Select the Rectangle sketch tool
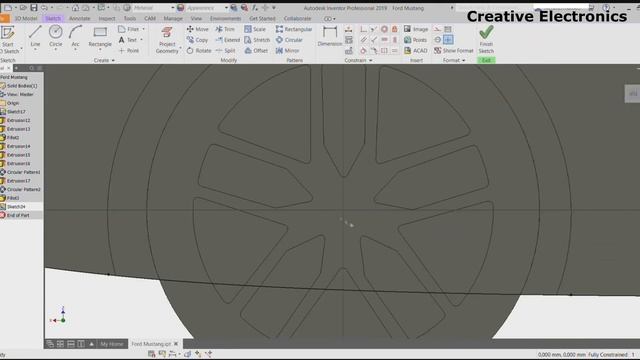The height and width of the screenshot is (360, 640). point(100,36)
